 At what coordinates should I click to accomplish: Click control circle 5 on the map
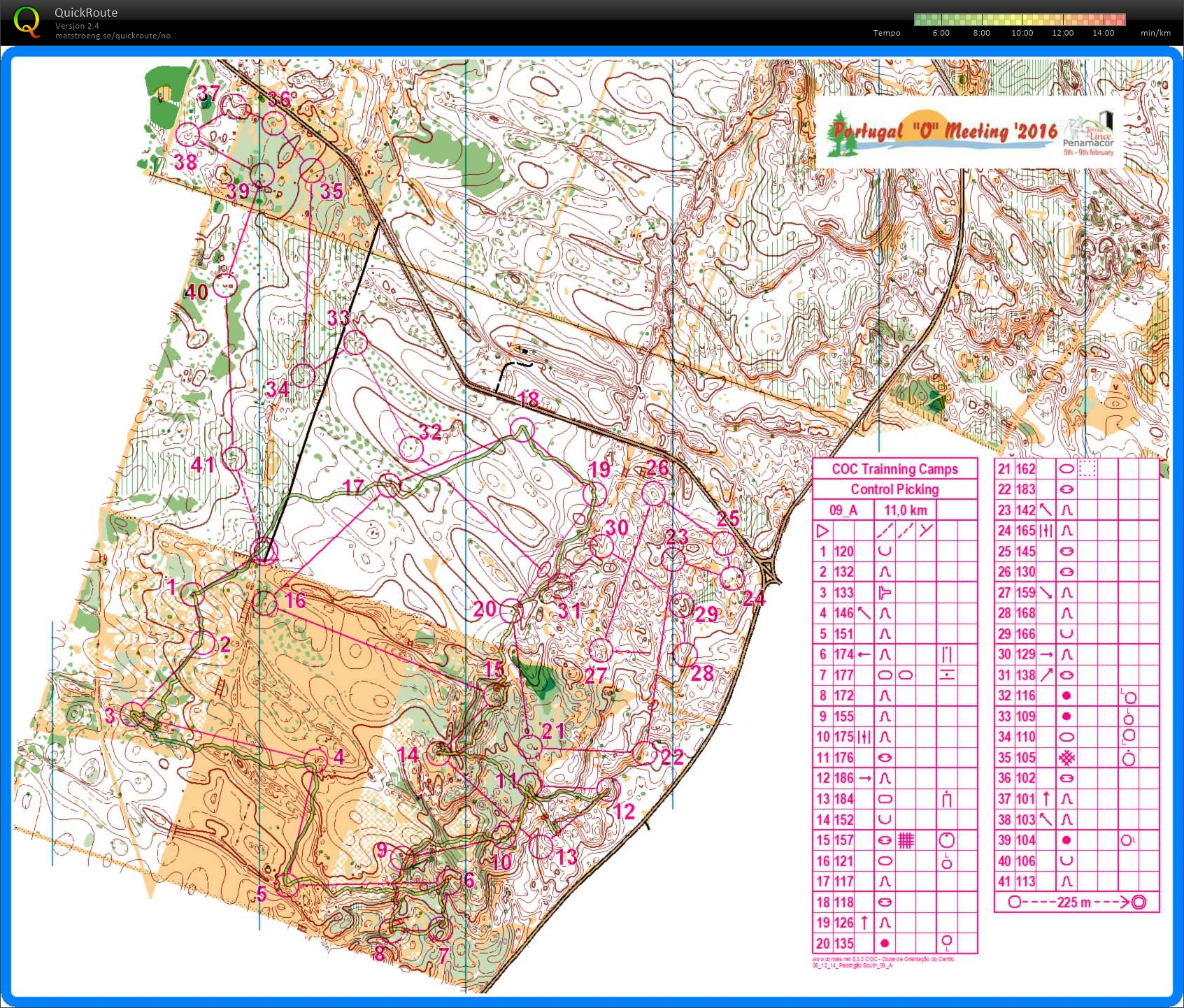coord(287,885)
